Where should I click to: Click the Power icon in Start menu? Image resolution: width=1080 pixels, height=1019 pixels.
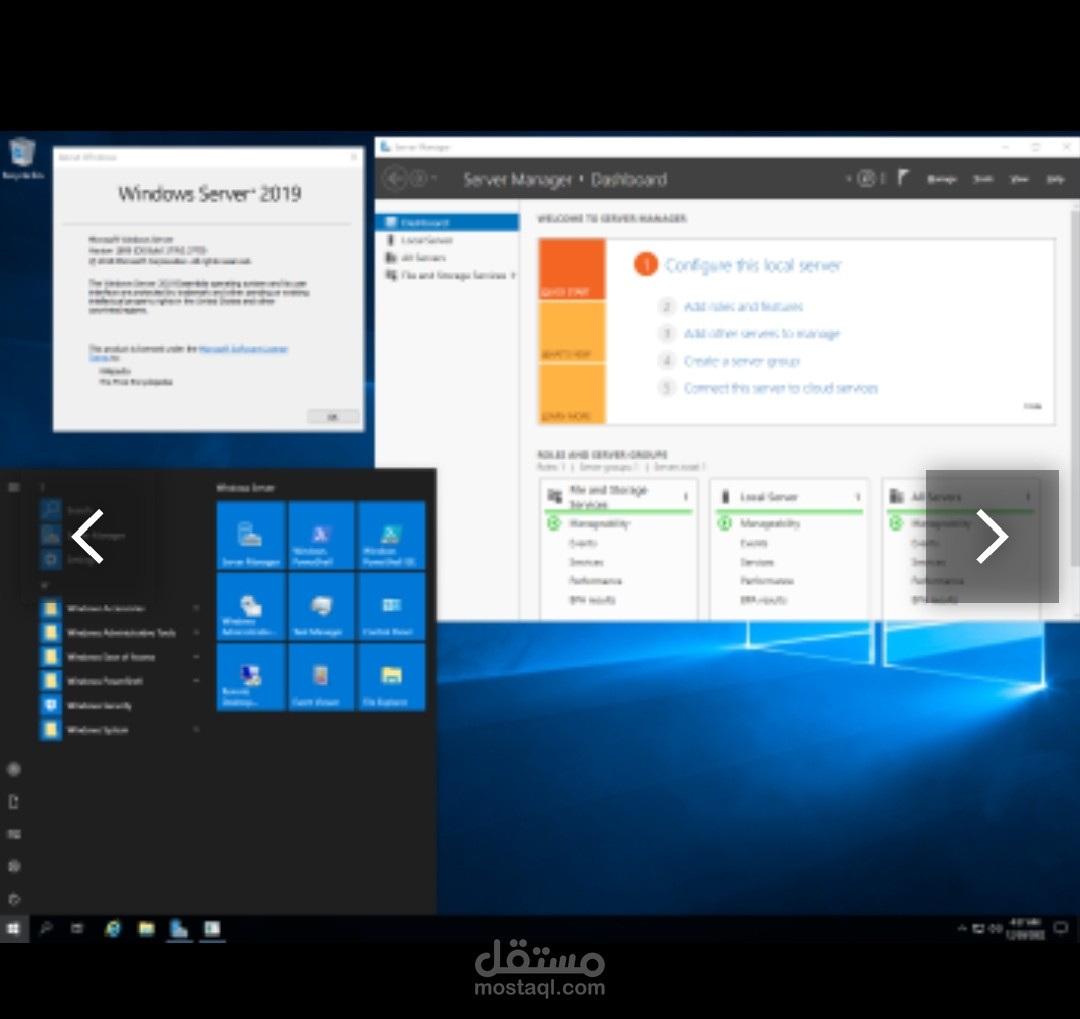point(14,899)
